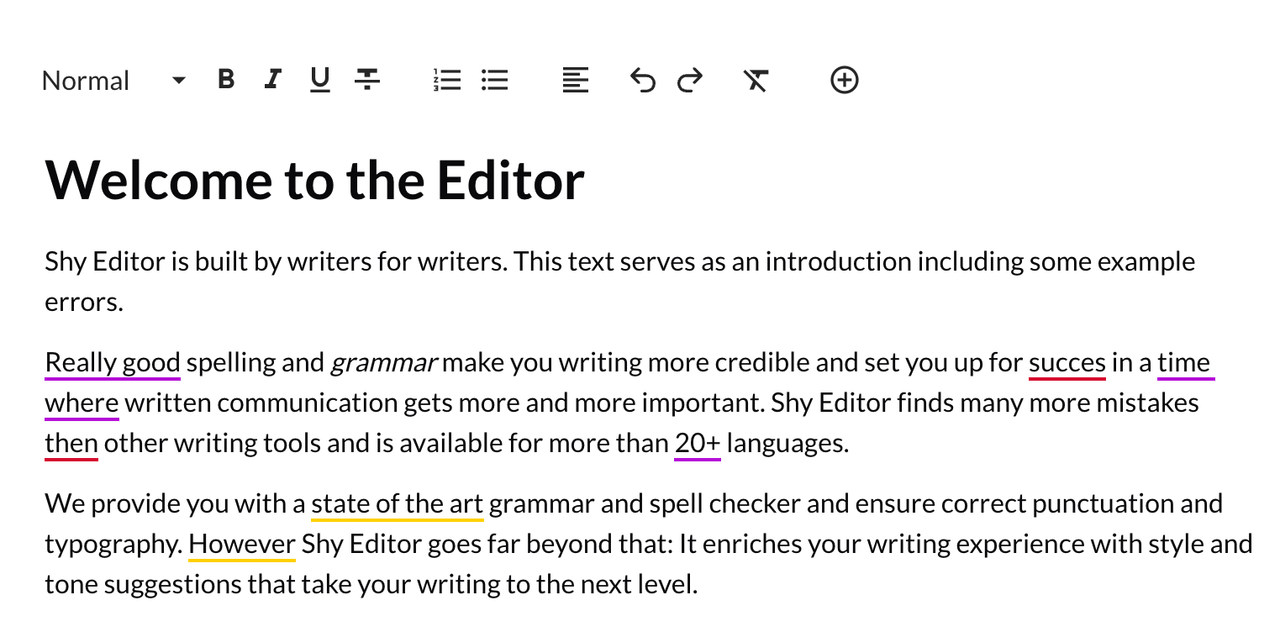Redo the last undone edit
The image size is (1280, 637).
pyautogui.click(x=690, y=80)
